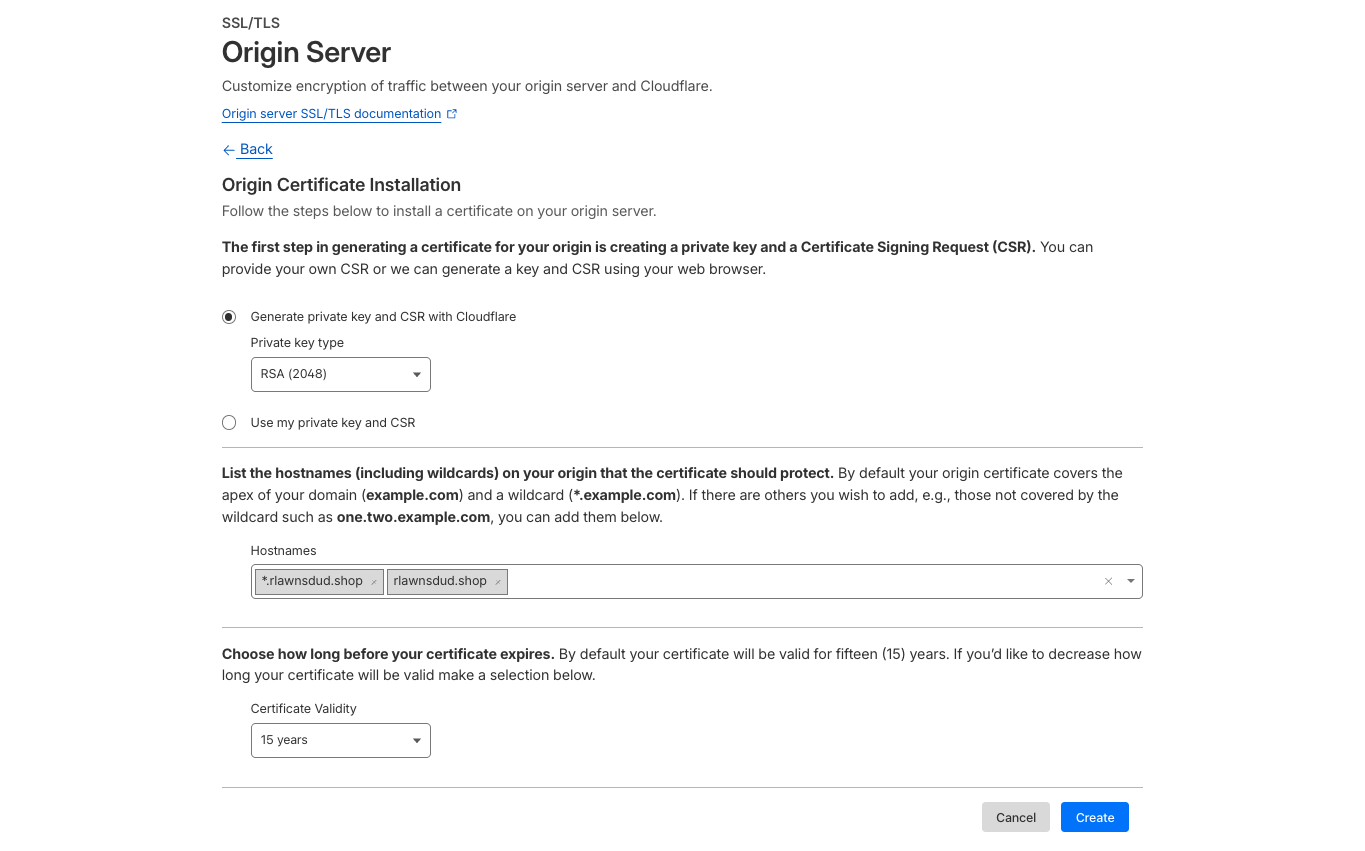Click the *.rlawnsdud.shop hostname text
Screen dimensions: 1365x851
[x=312, y=581]
